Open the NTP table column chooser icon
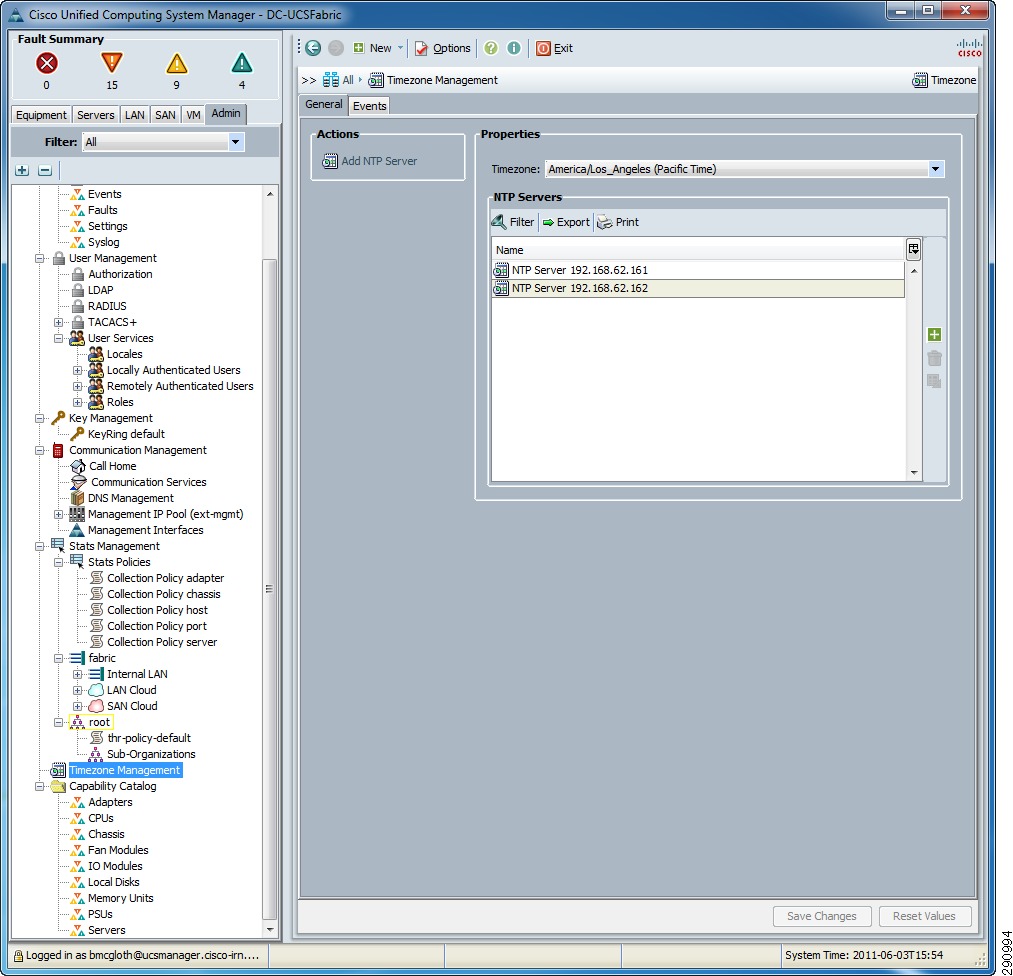The image size is (1013, 976). 913,249
